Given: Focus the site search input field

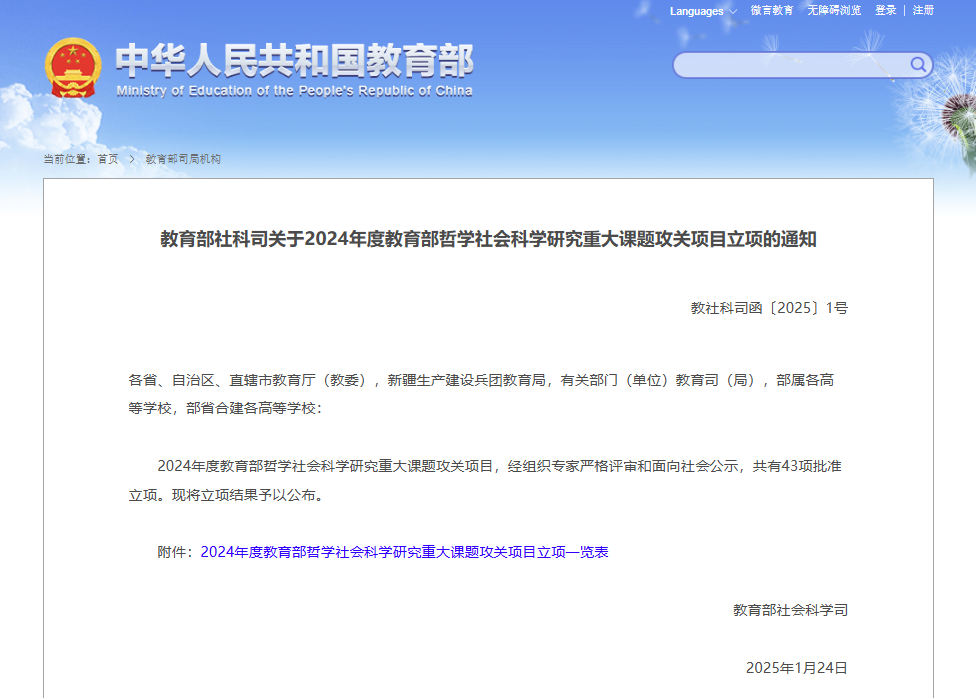Looking at the screenshot, I should coord(790,65).
